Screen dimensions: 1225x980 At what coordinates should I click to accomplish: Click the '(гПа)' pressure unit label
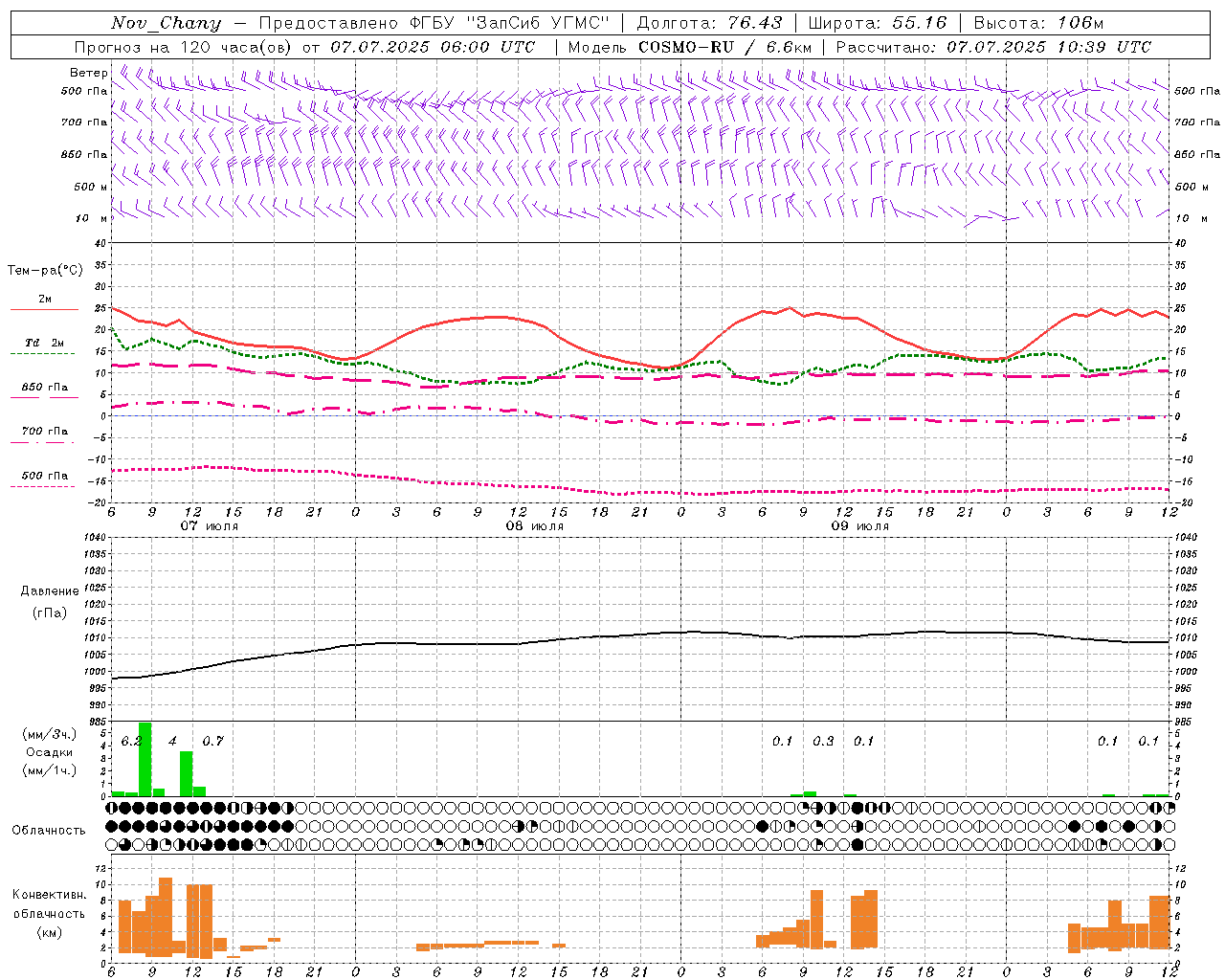tap(50, 612)
